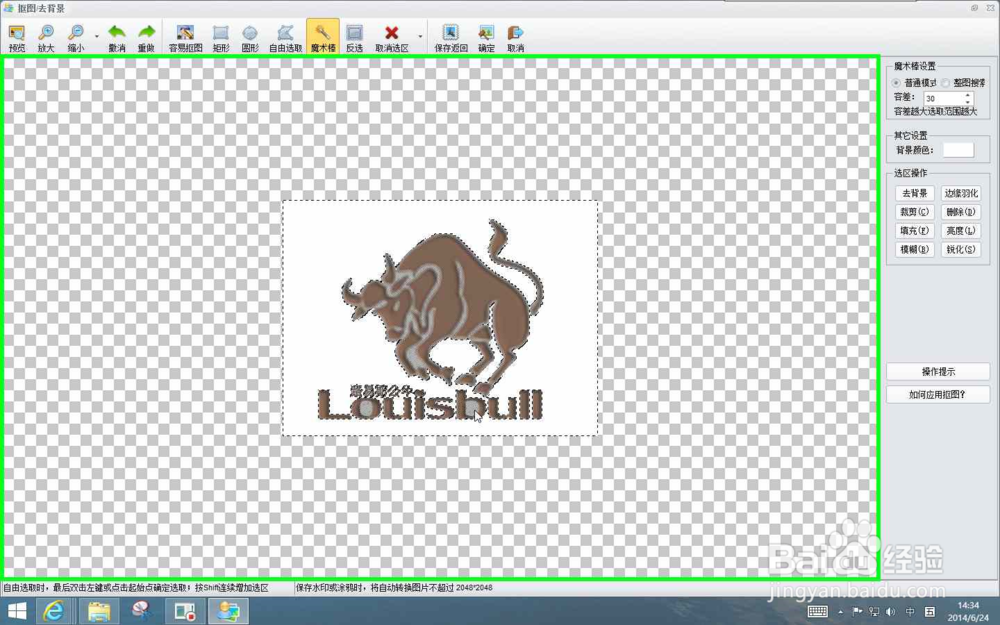Undo with the 撤消 green arrow
Screen dimensions: 1000x625
coord(117,38)
